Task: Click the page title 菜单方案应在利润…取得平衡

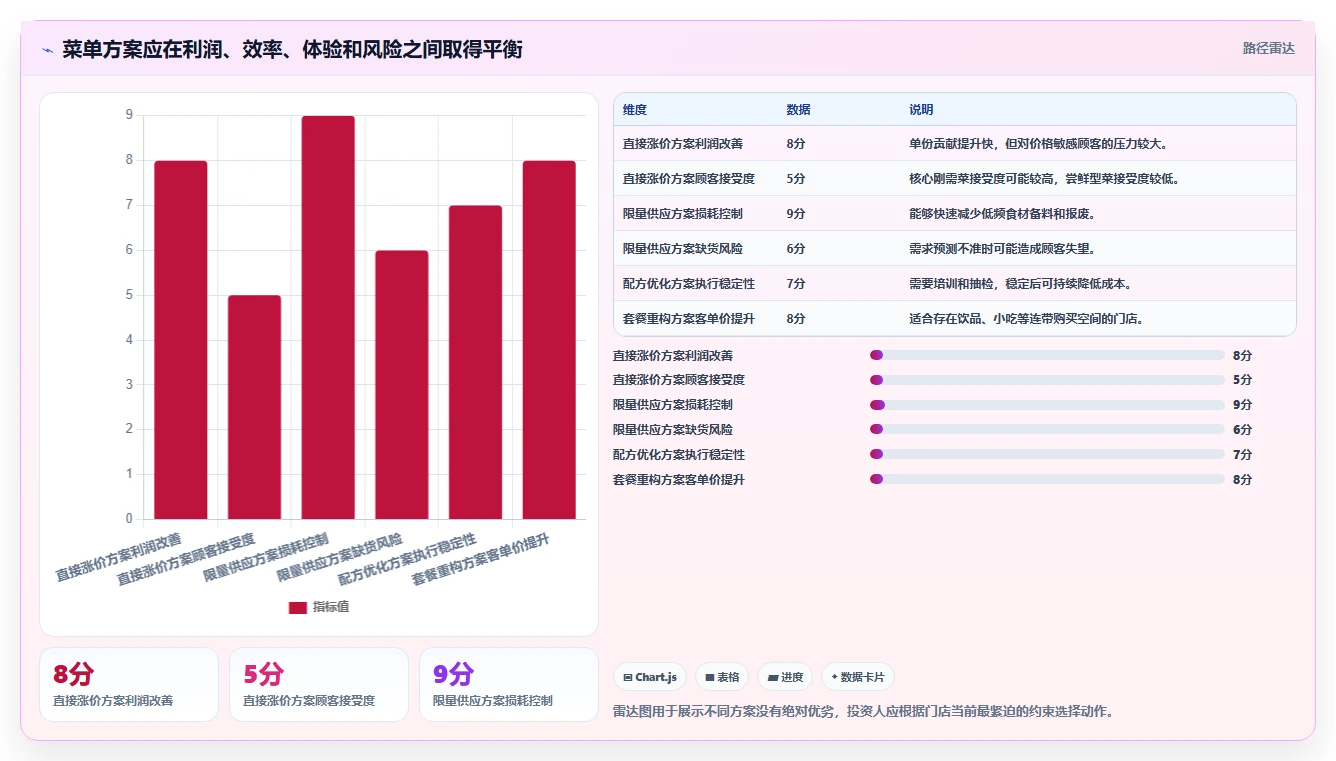Action: click(292, 49)
